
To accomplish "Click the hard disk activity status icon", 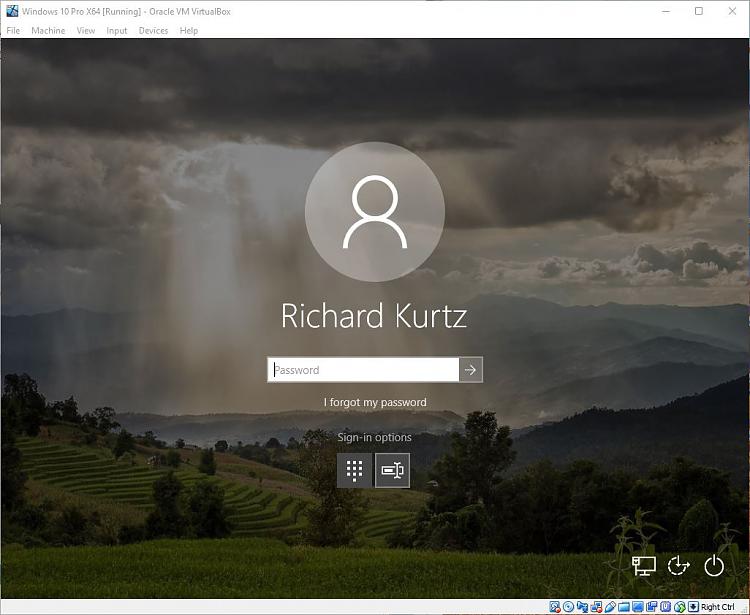I will click(555, 607).
